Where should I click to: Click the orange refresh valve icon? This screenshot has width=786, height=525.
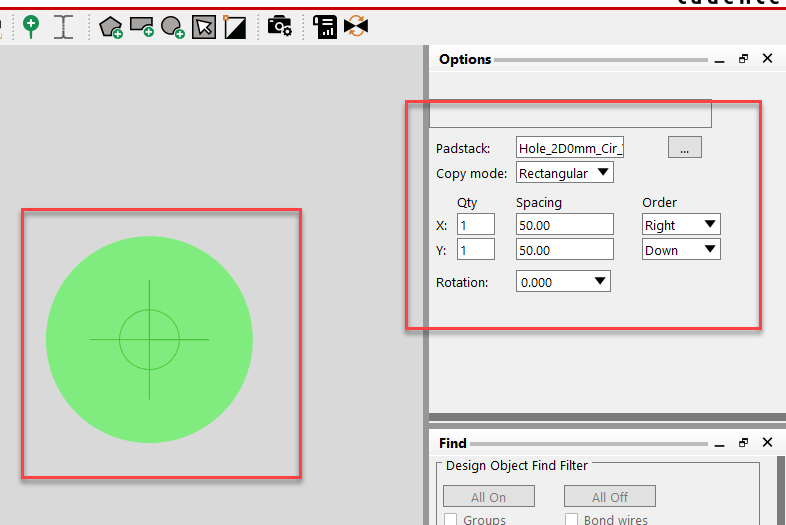click(x=355, y=27)
